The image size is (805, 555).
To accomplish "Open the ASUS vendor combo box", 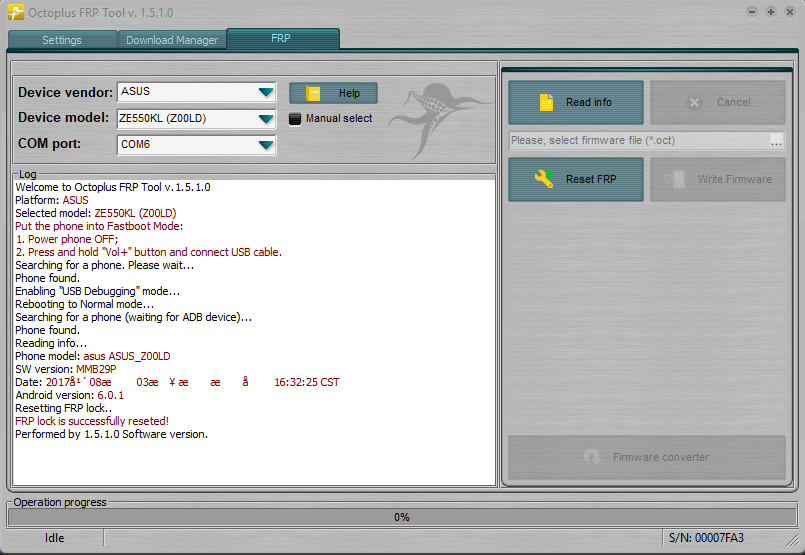I will (x=197, y=92).
